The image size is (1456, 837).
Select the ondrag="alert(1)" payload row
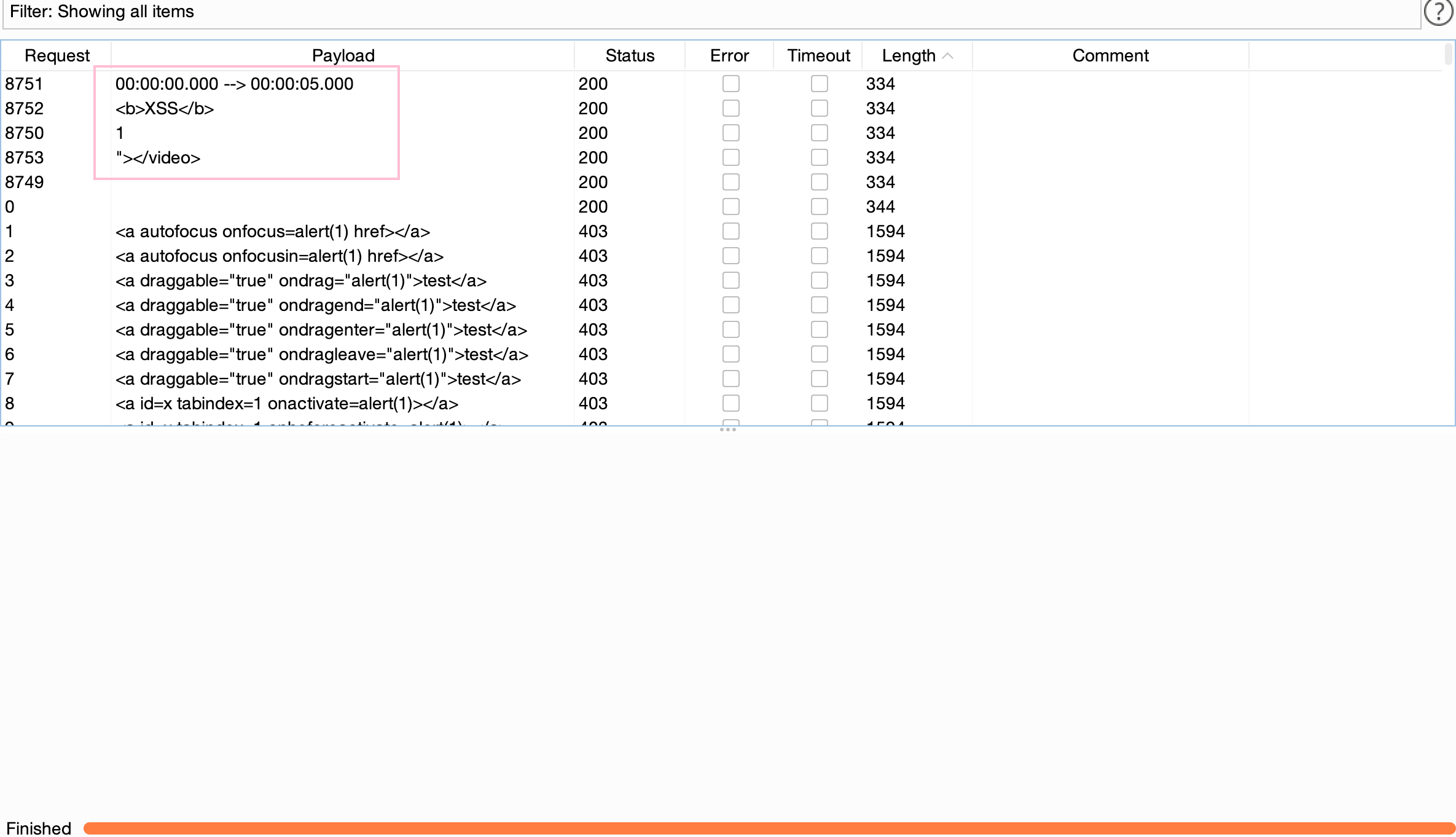pos(301,280)
